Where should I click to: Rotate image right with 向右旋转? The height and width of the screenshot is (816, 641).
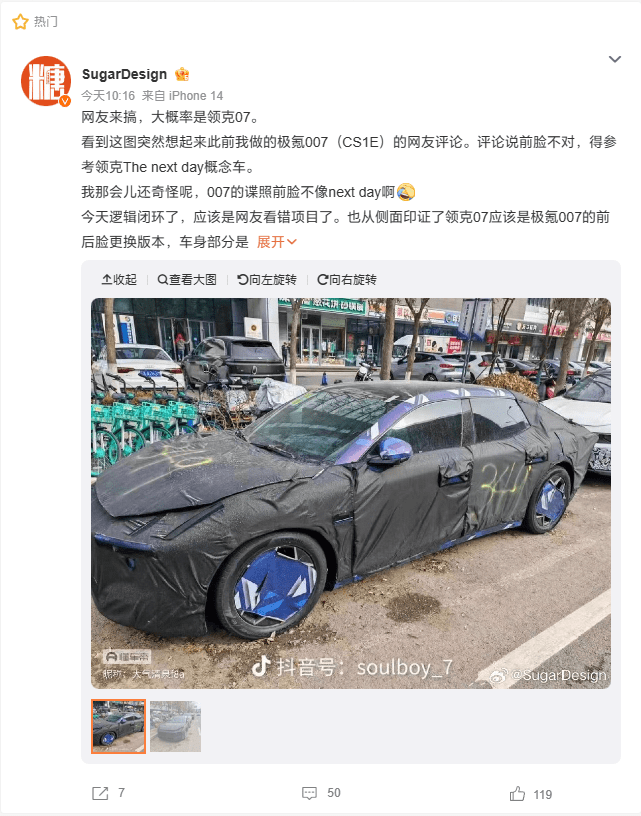tap(347, 280)
